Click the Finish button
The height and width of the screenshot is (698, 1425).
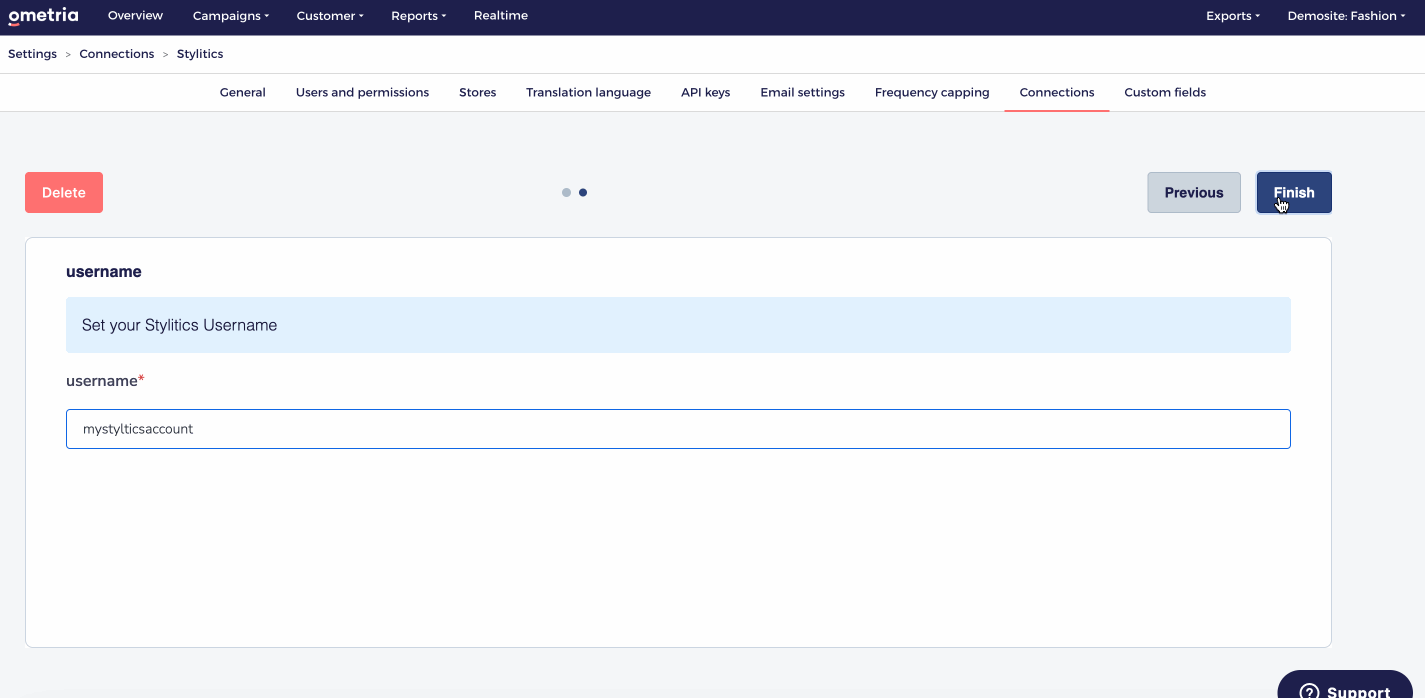click(x=1294, y=193)
